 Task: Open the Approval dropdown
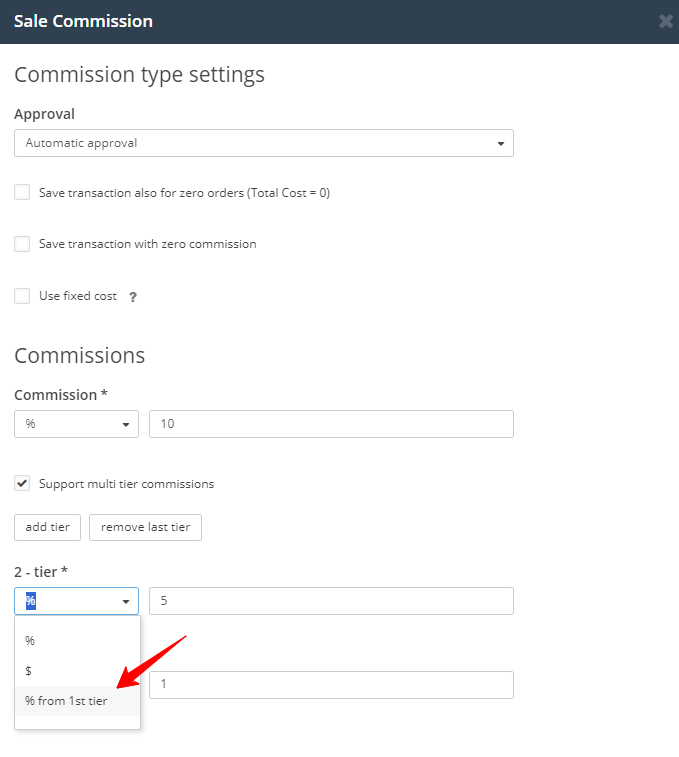coord(264,143)
